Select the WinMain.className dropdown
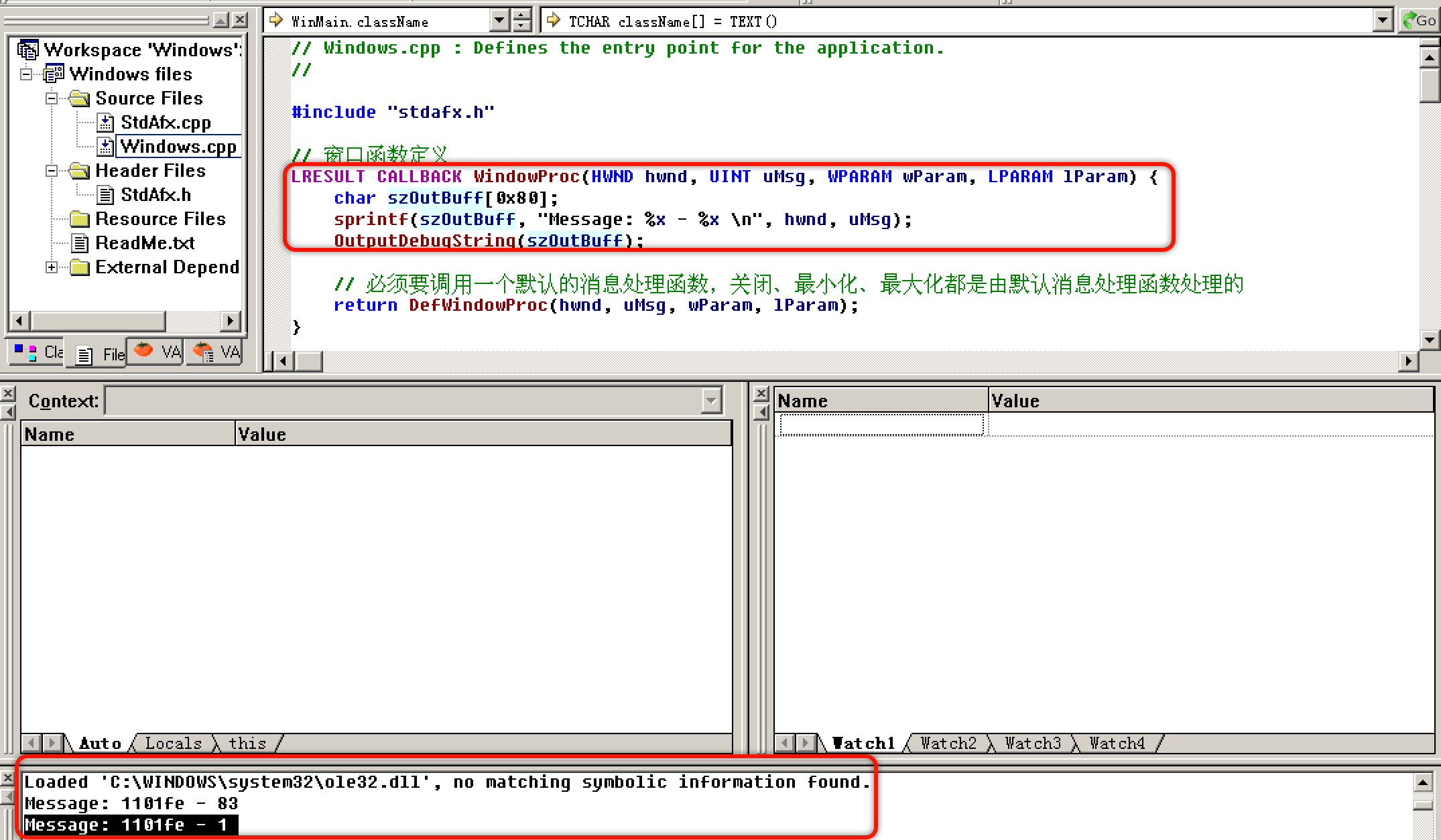This screenshot has width=1441, height=840. coord(387,19)
